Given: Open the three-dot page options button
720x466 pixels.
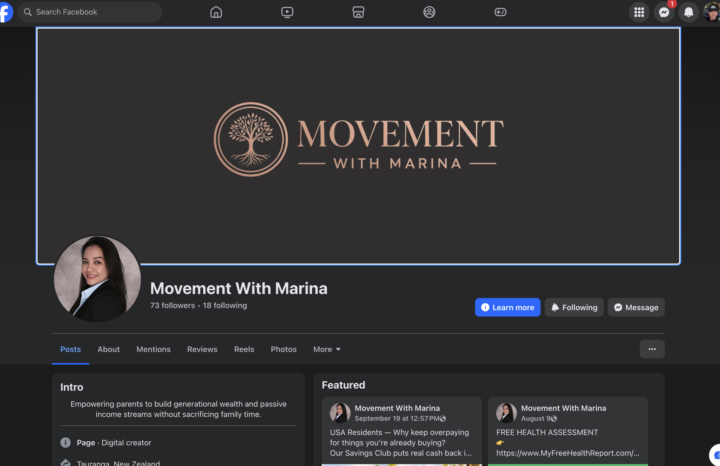Looking at the screenshot, I should tap(652, 349).
